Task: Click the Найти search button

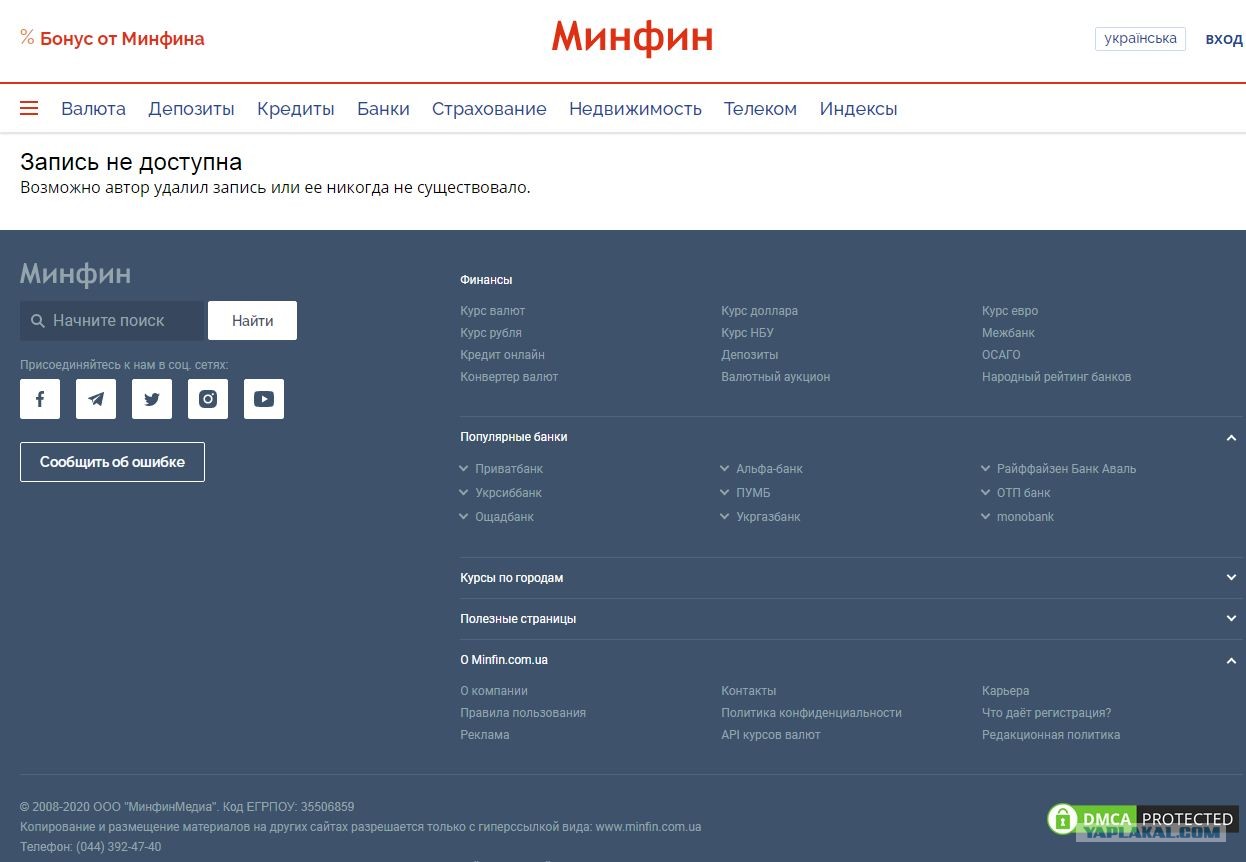Action: point(252,321)
